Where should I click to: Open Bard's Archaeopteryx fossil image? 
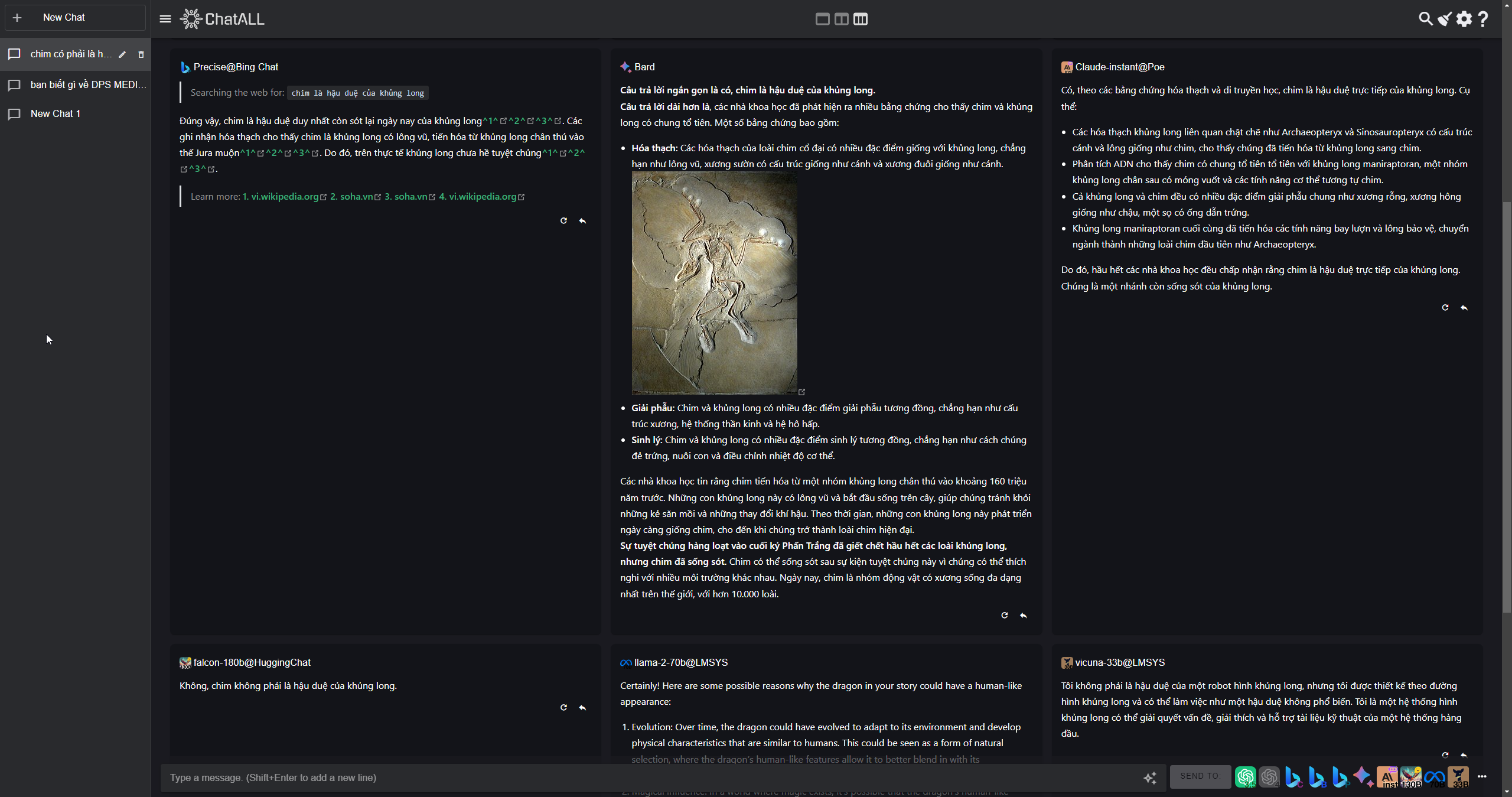(x=714, y=283)
